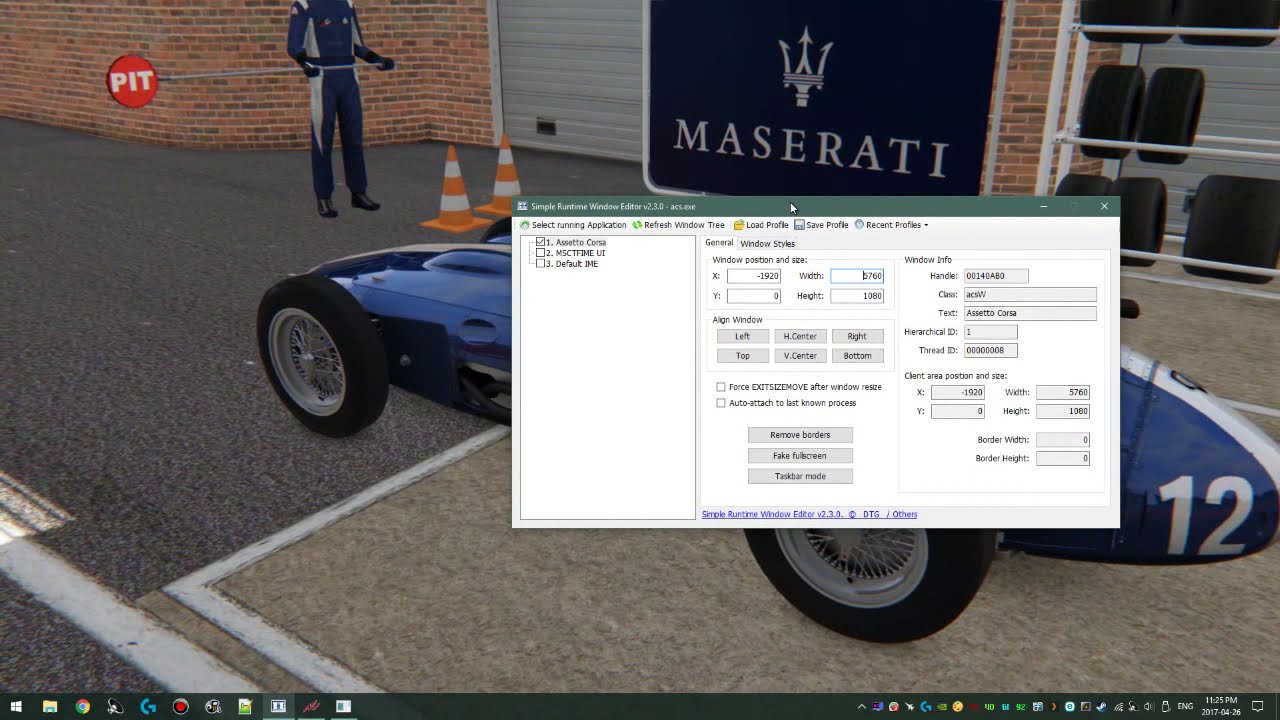Click the window position X input field
1280x720 pixels.
753,276
